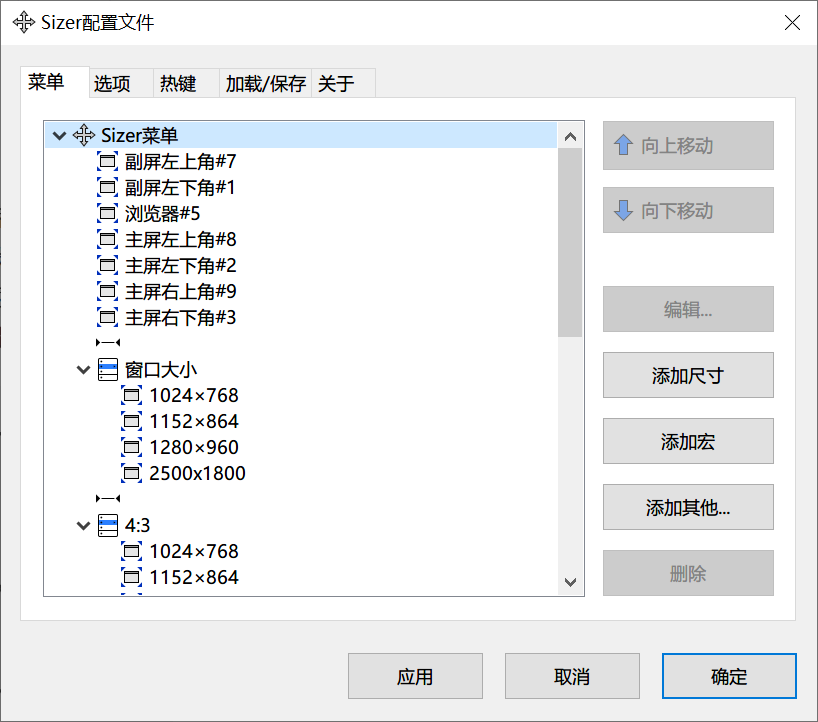
Task: Select the 主屏左上角#8 entry
Action: tap(181, 239)
